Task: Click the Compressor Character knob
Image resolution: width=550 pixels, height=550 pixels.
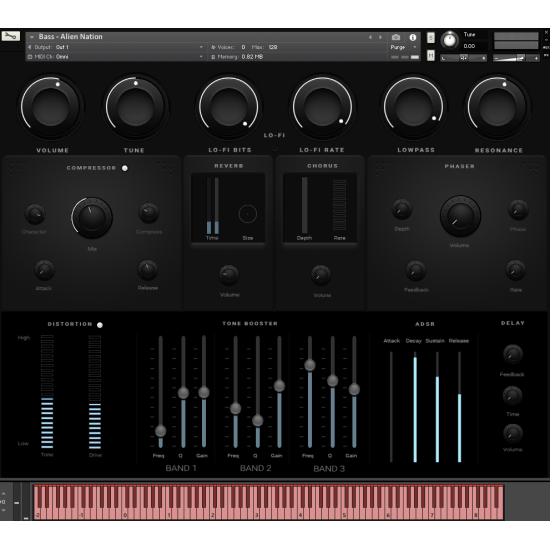Action: click(35, 214)
